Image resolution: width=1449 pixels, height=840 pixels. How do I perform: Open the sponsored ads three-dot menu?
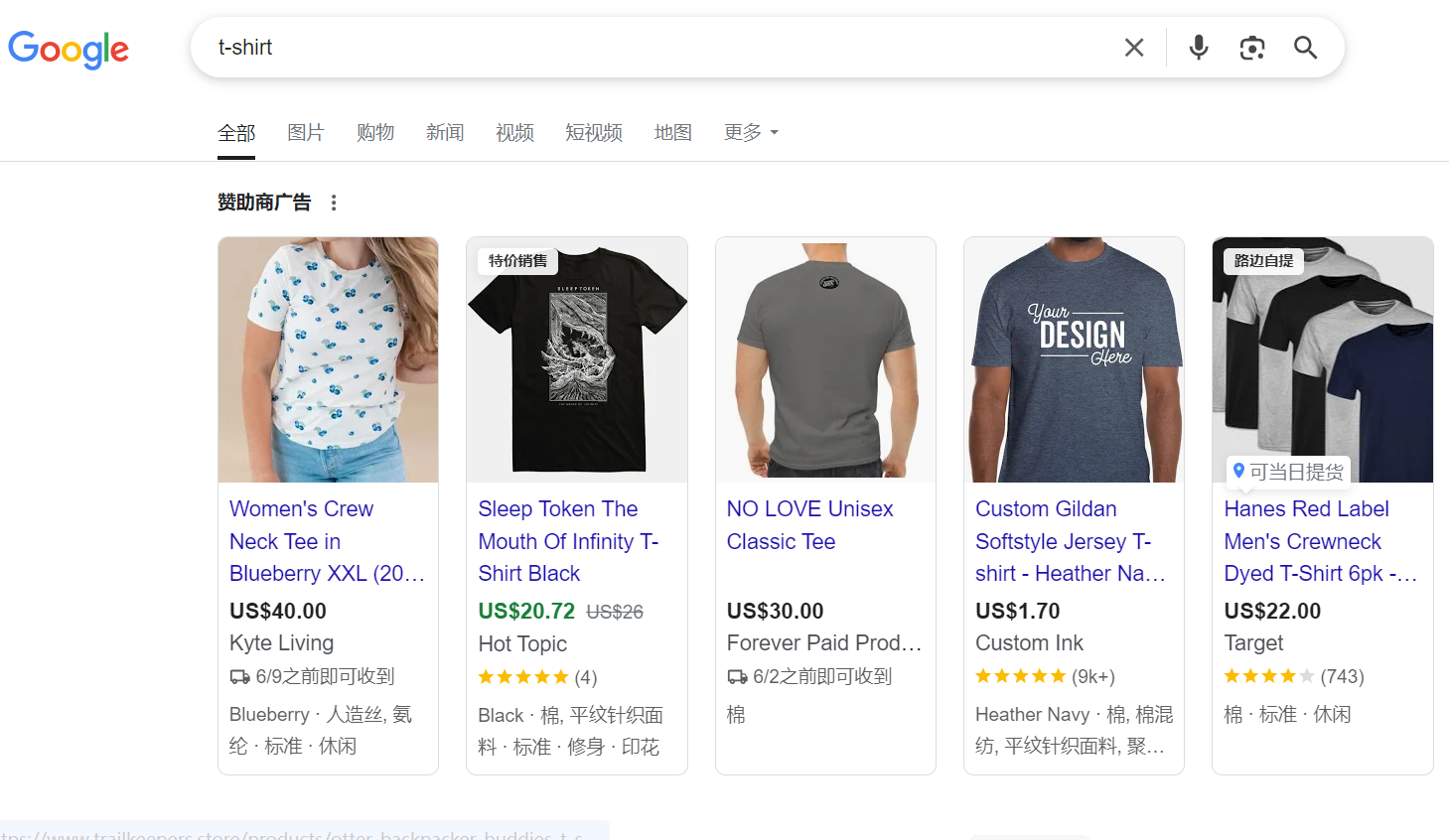coord(334,203)
